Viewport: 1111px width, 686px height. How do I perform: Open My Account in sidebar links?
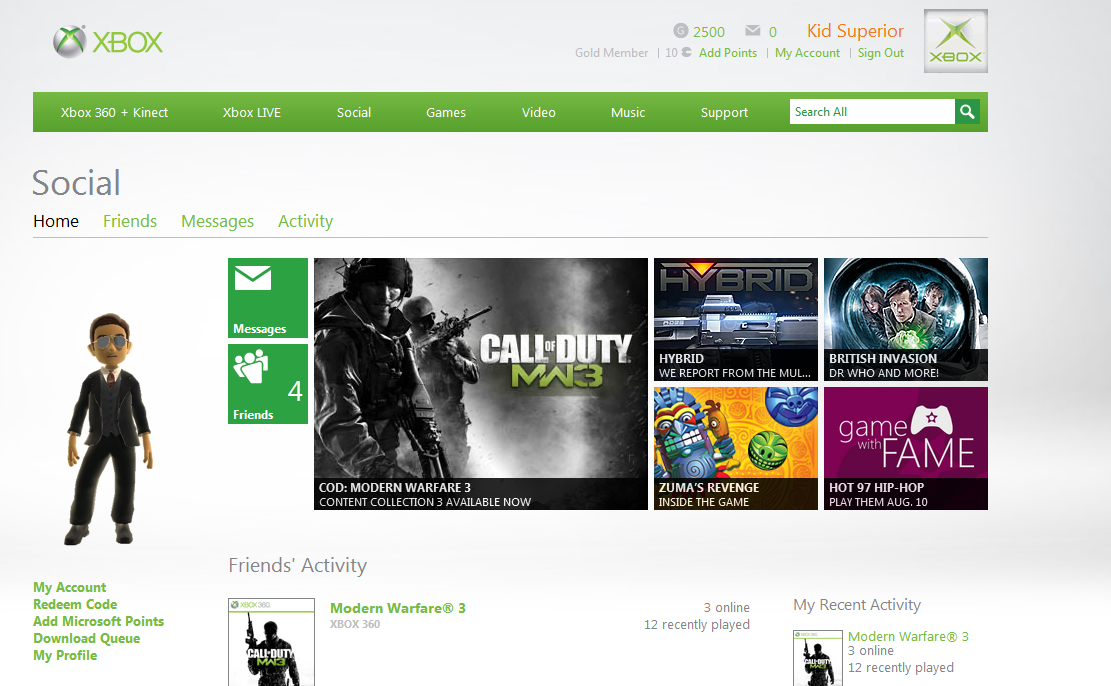click(69, 587)
